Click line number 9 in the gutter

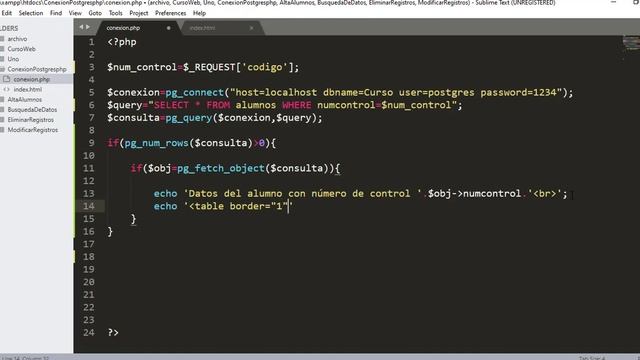coord(91,143)
